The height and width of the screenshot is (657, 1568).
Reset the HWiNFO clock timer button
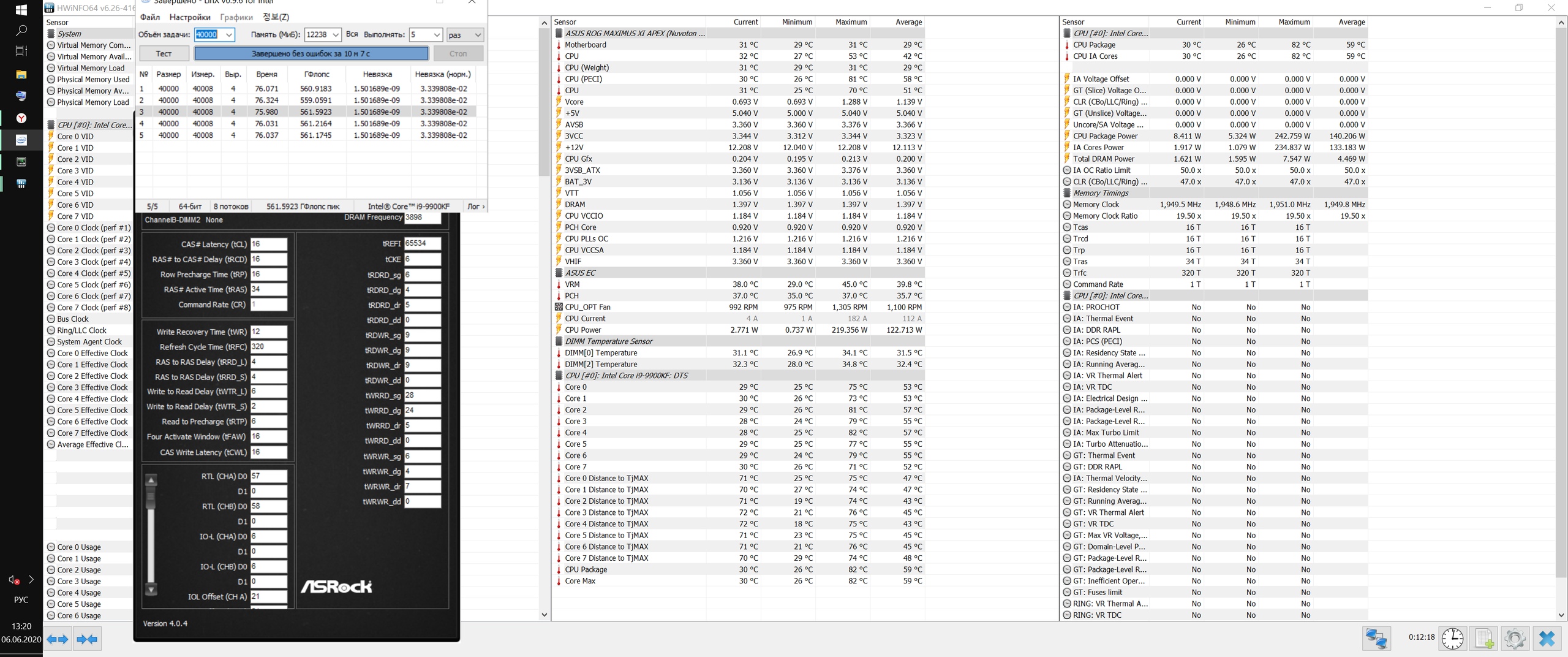pyautogui.click(x=1453, y=638)
